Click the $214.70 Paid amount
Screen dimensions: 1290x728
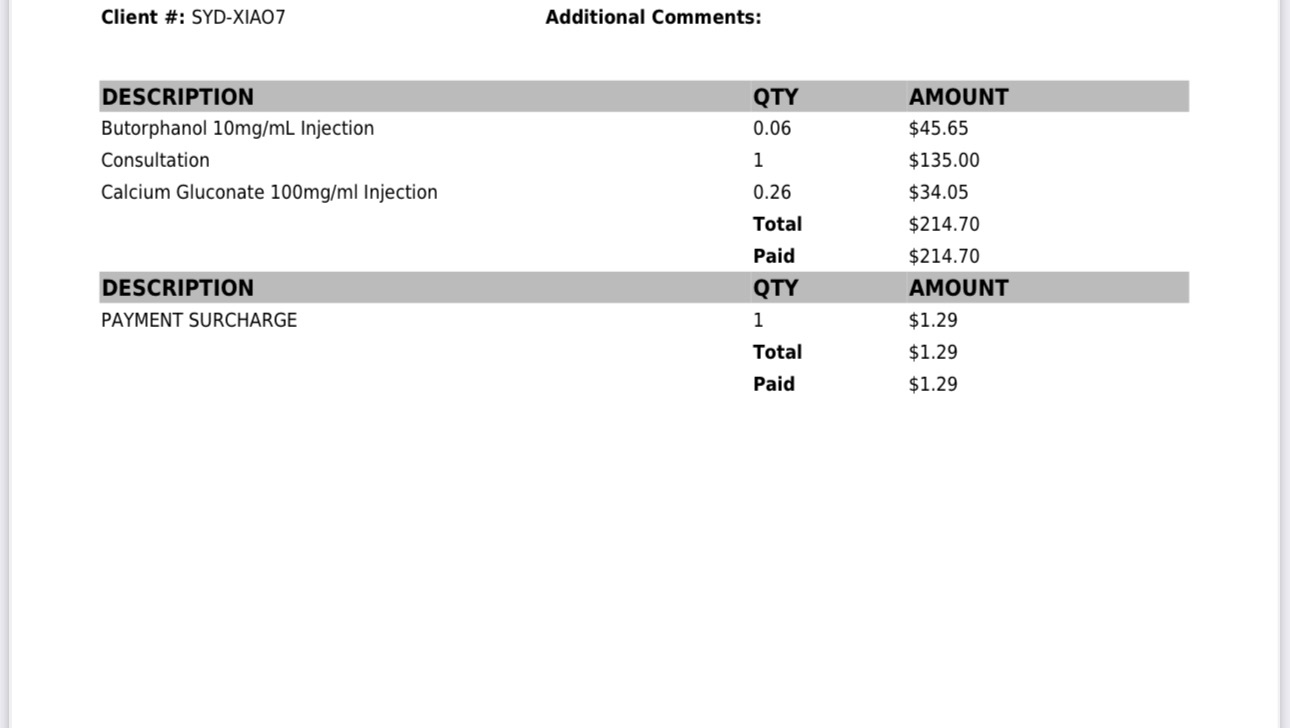click(x=944, y=256)
